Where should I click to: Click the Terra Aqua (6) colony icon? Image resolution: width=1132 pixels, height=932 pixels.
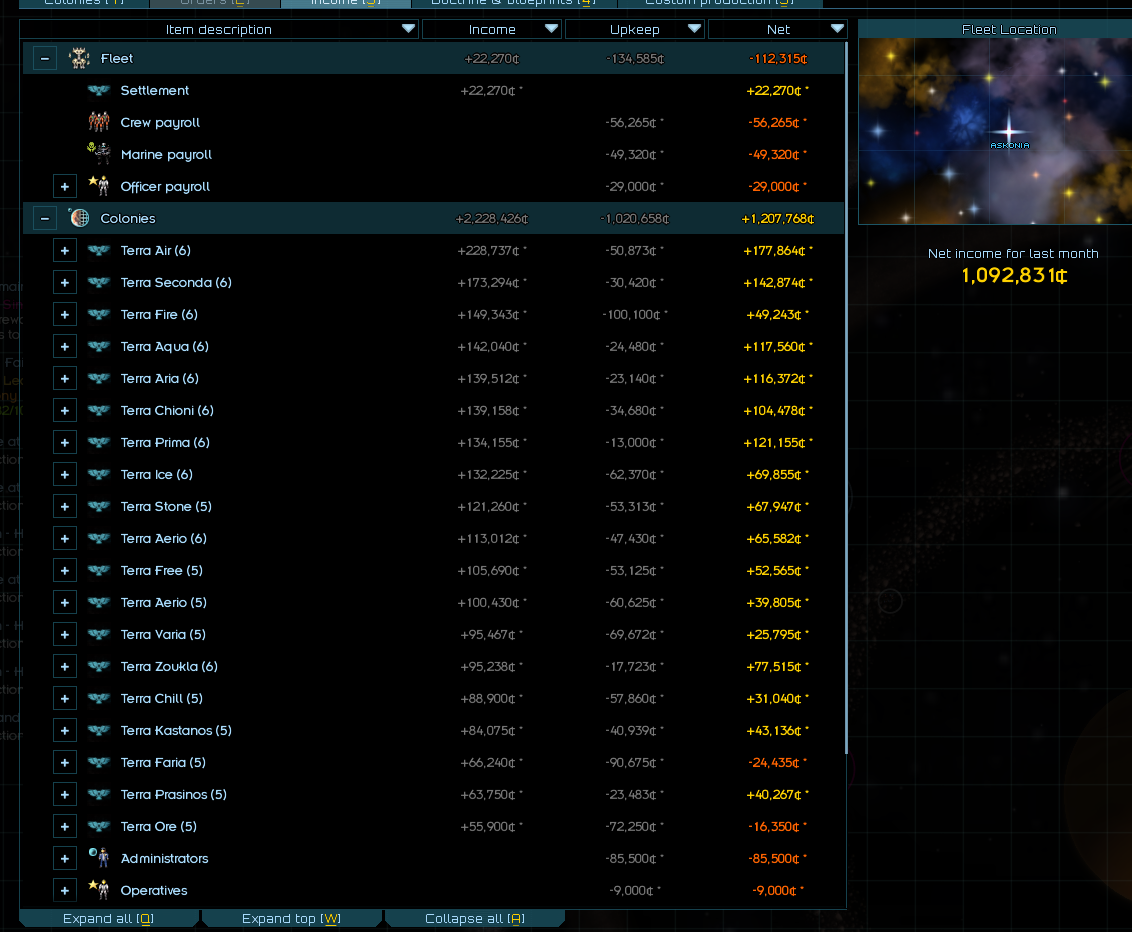point(99,347)
